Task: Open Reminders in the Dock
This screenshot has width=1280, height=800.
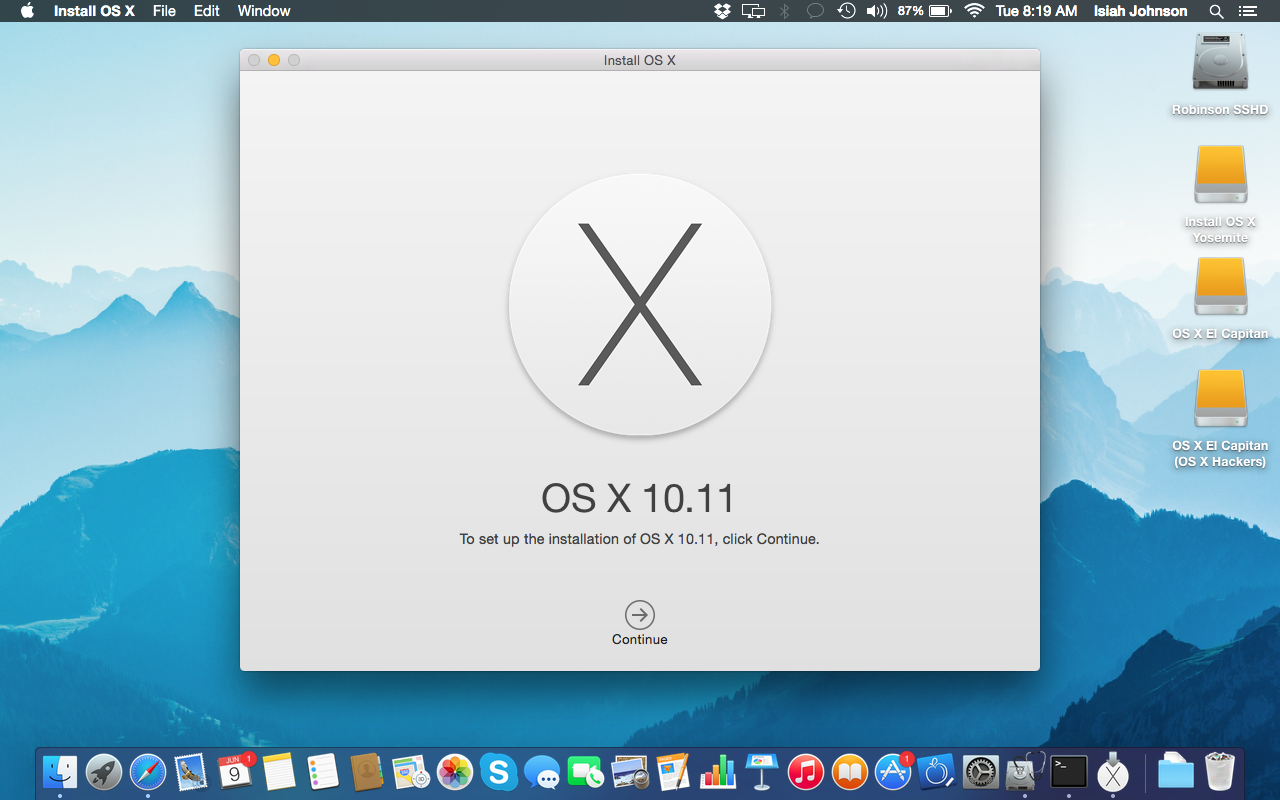Action: (x=323, y=771)
